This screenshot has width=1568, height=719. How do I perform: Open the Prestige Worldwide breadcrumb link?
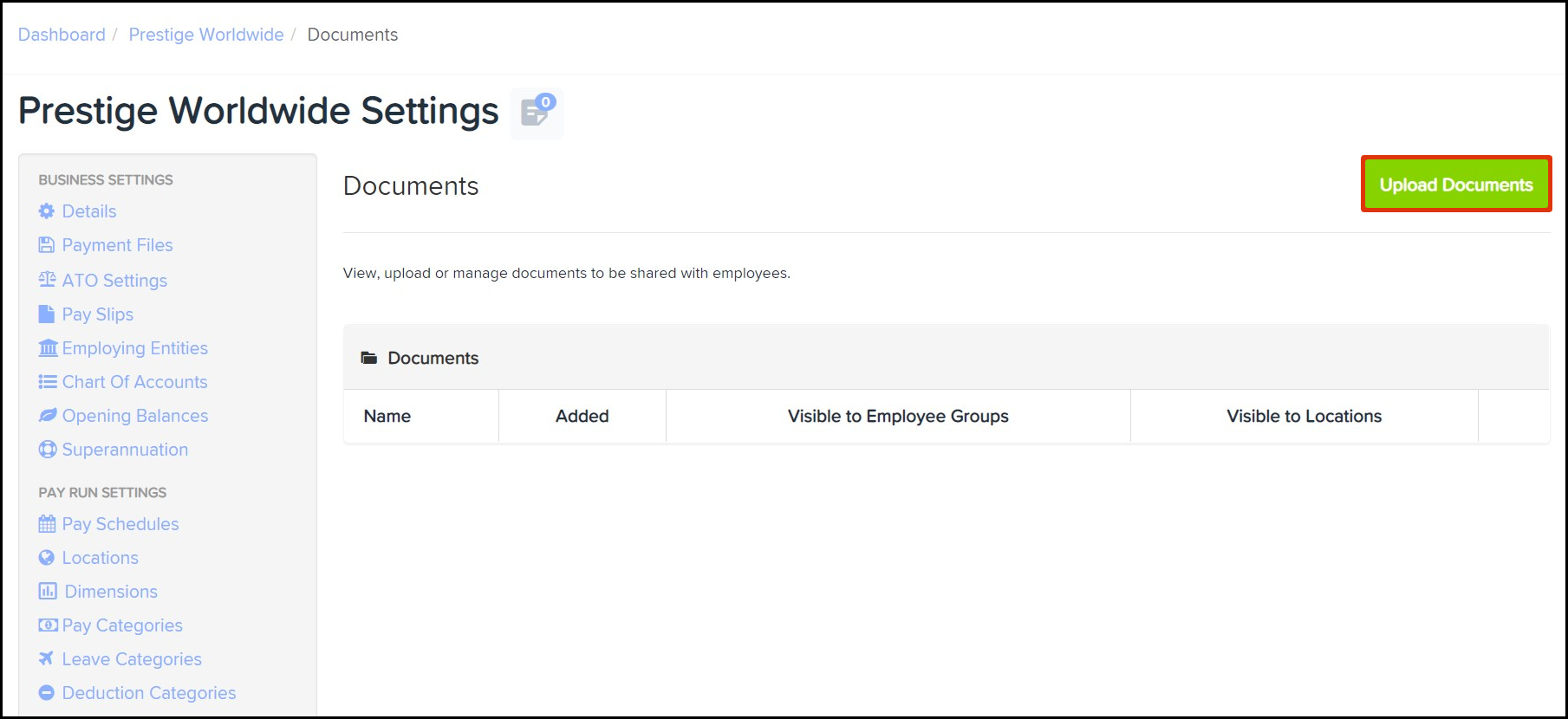[x=206, y=35]
